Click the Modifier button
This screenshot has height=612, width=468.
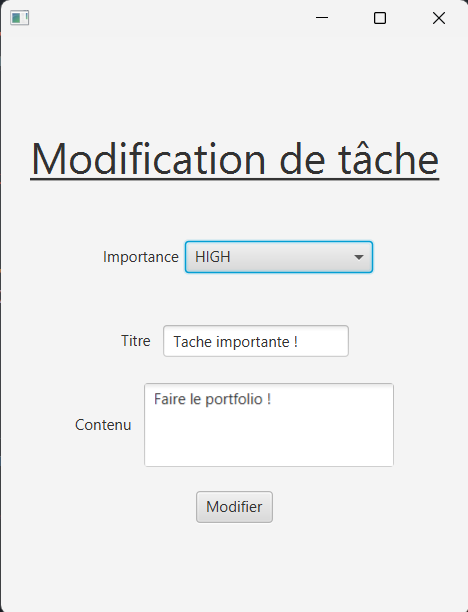coord(234,507)
